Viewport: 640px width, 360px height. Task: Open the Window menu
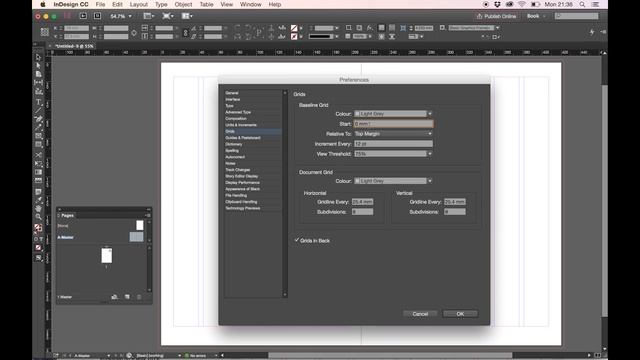click(x=250, y=4)
